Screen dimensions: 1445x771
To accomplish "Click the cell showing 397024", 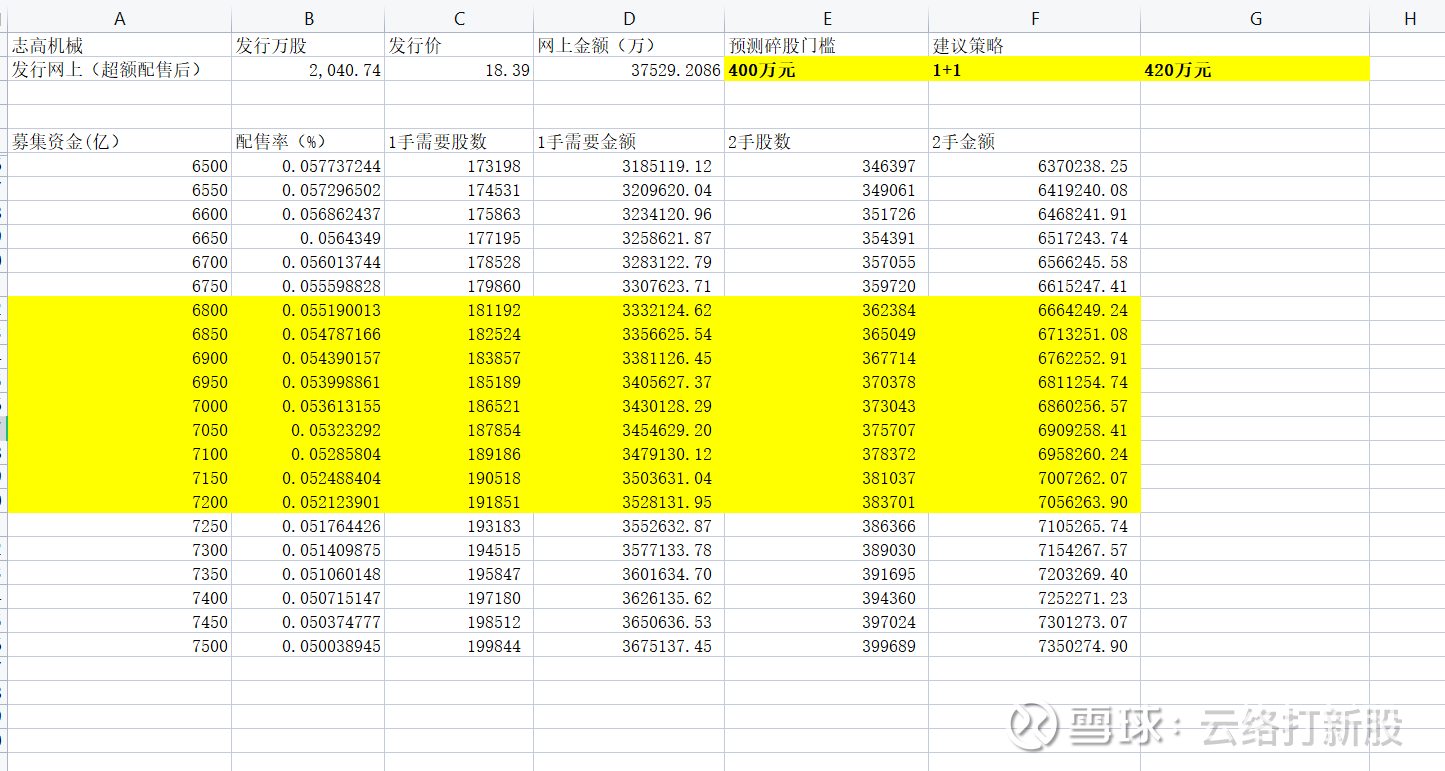I will tap(827, 622).
